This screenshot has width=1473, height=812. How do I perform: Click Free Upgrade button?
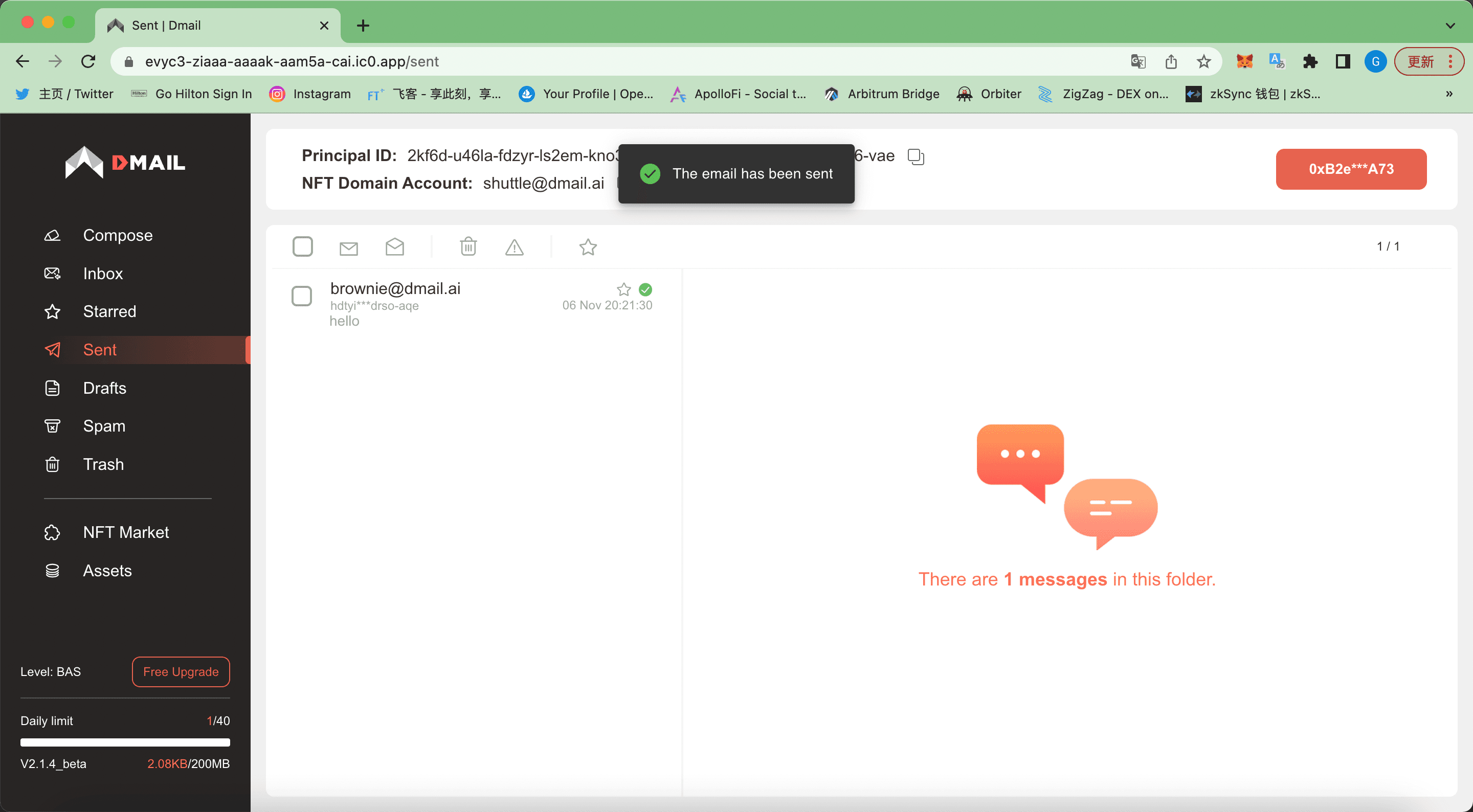point(180,671)
